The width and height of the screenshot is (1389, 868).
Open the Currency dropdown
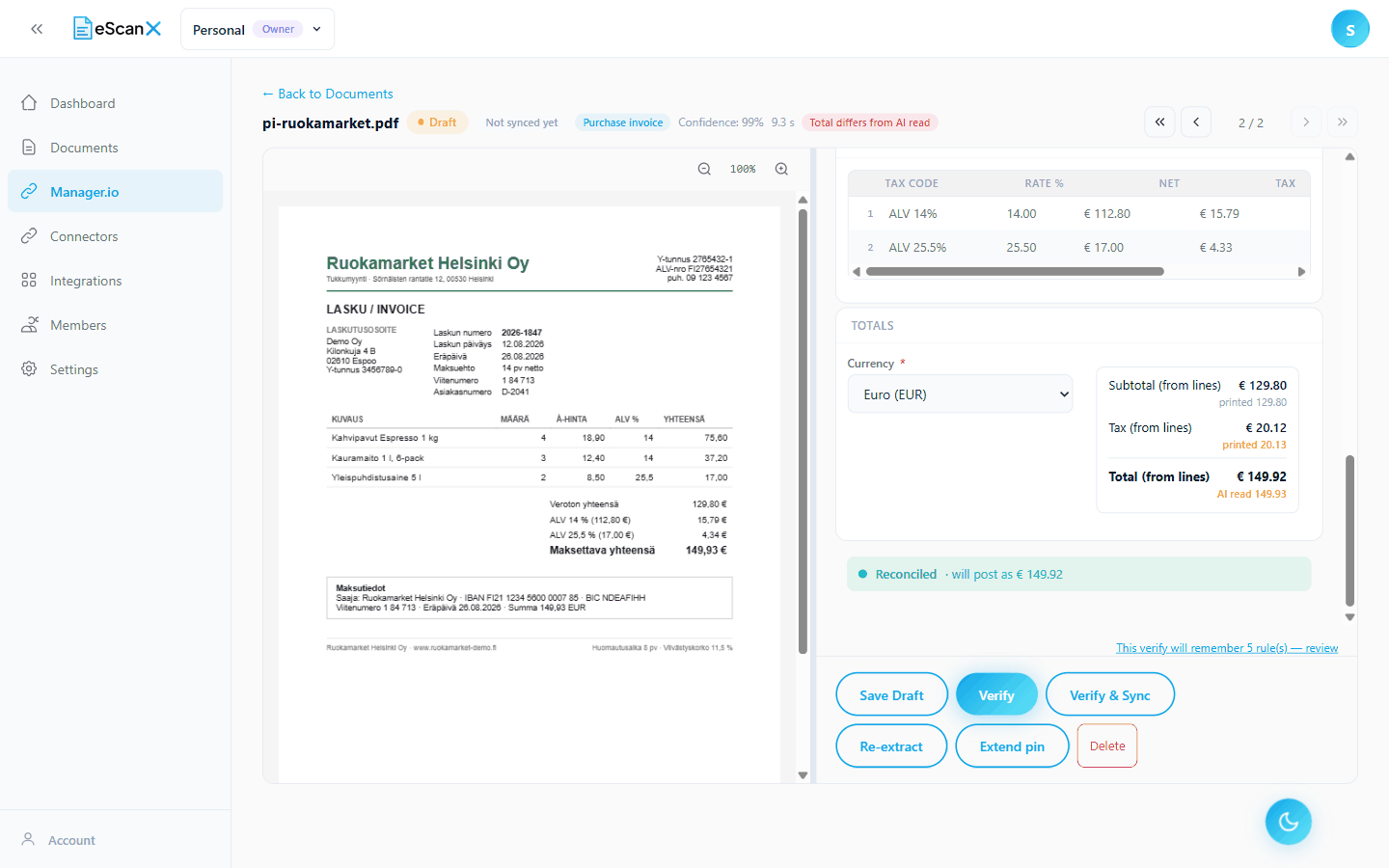[960, 394]
